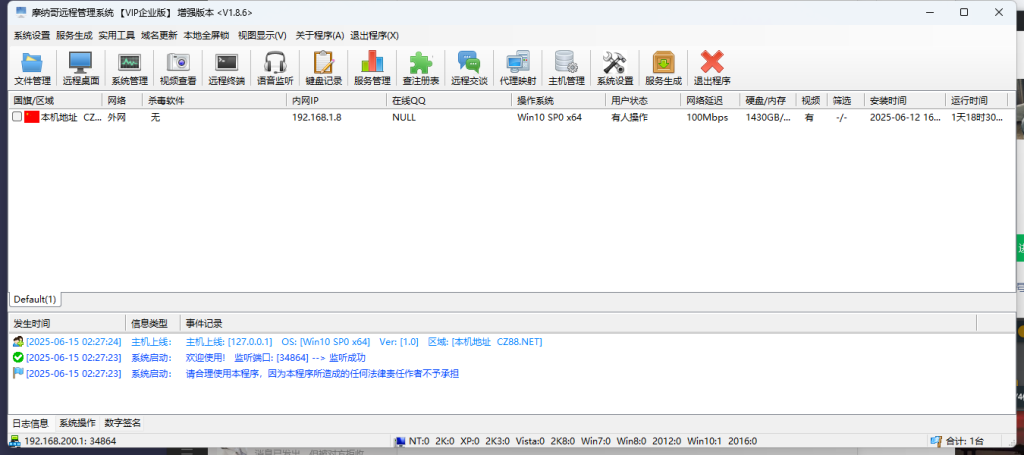Viewport: 1024px width, 455px height.
Task: Click the 硬盘/内存 column header
Action: click(x=768, y=101)
